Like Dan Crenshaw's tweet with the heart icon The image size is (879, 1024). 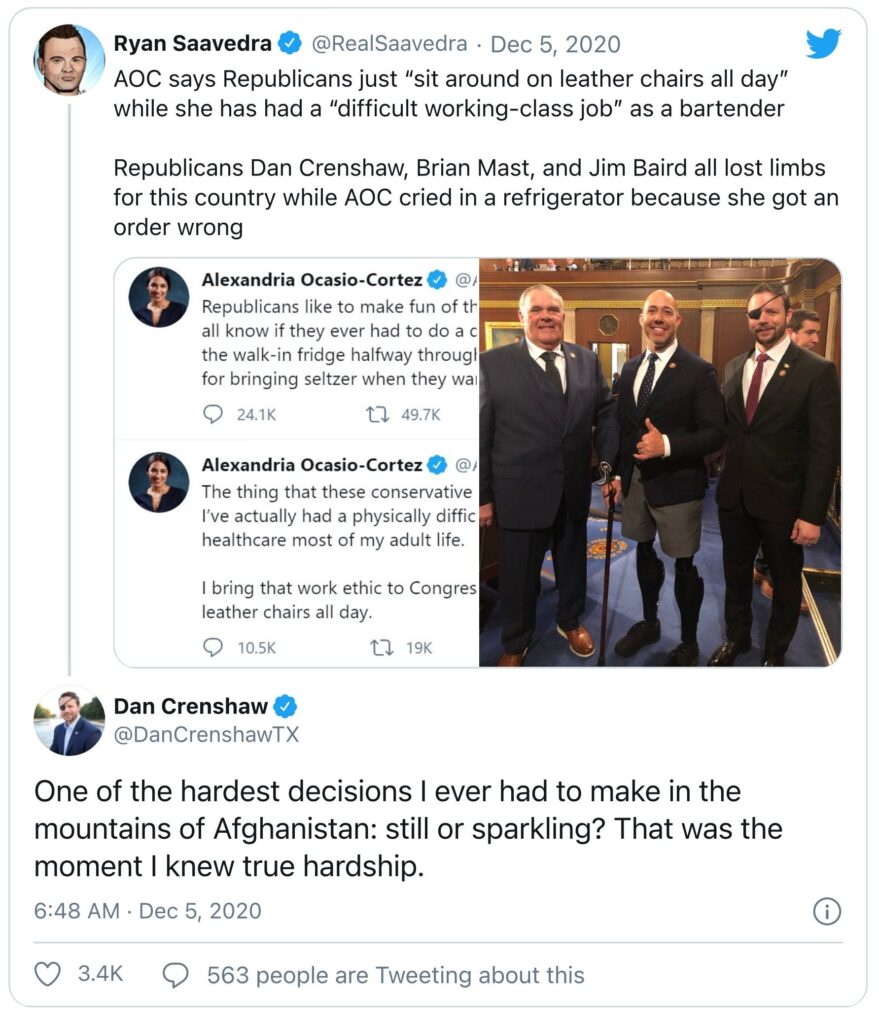point(47,974)
